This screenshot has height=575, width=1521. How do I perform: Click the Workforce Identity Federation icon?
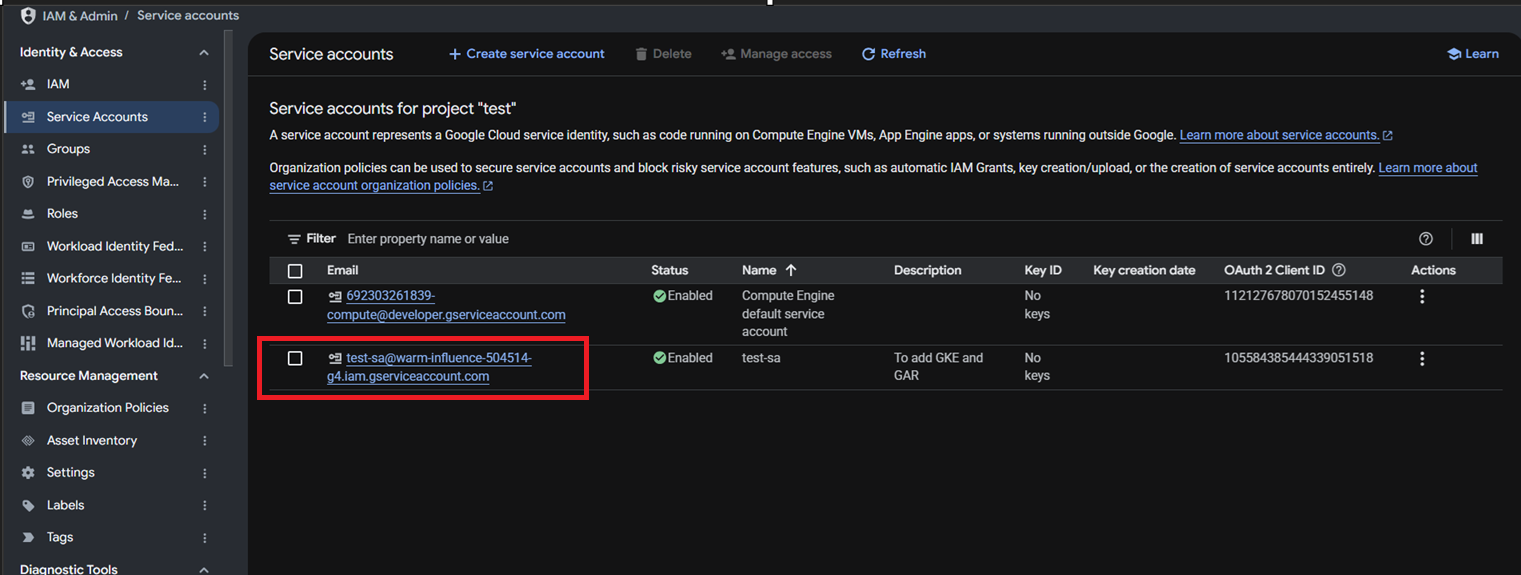pyautogui.click(x=28, y=279)
